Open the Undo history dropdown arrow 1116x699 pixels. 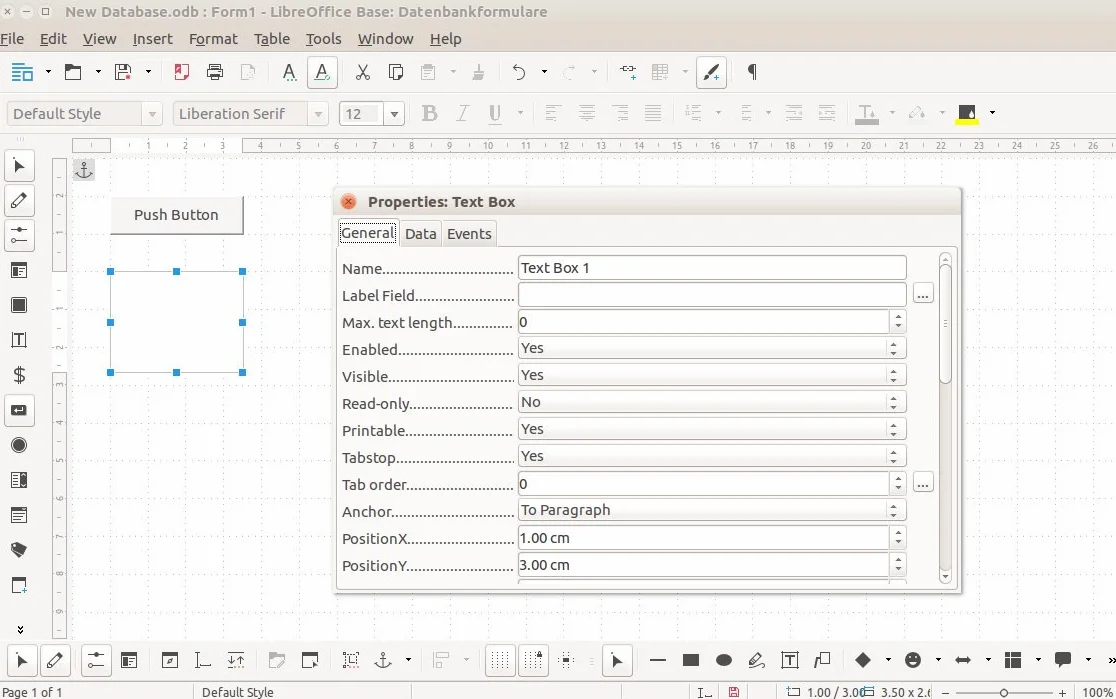tap(544, 72)
